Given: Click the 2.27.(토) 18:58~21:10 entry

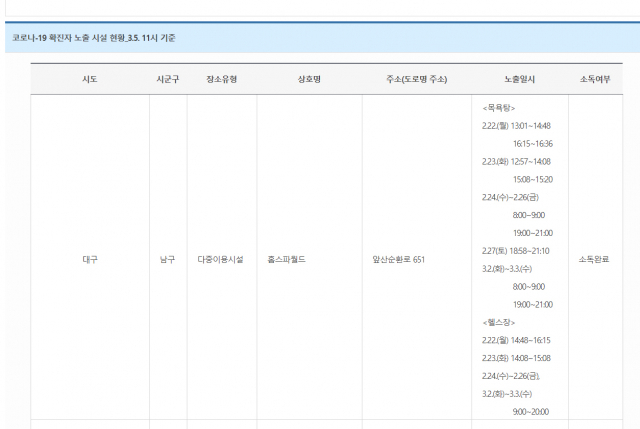Looking at the screenshot, I should pos(516,251).
